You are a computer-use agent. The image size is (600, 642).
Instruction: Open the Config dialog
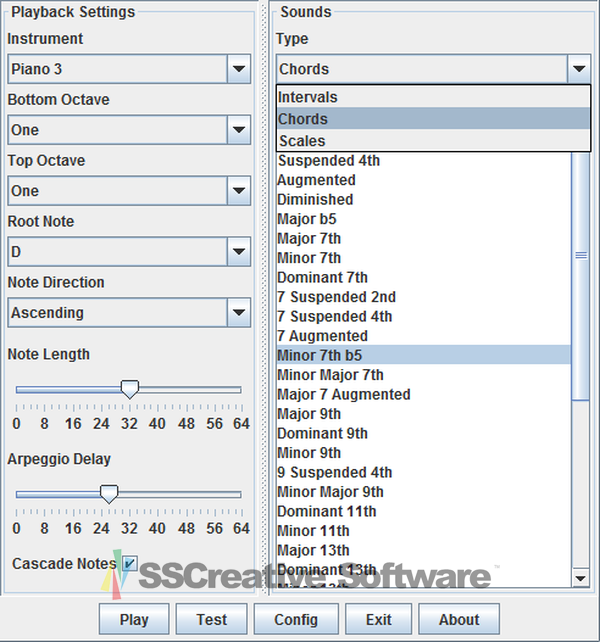click(x=296, y=619)
